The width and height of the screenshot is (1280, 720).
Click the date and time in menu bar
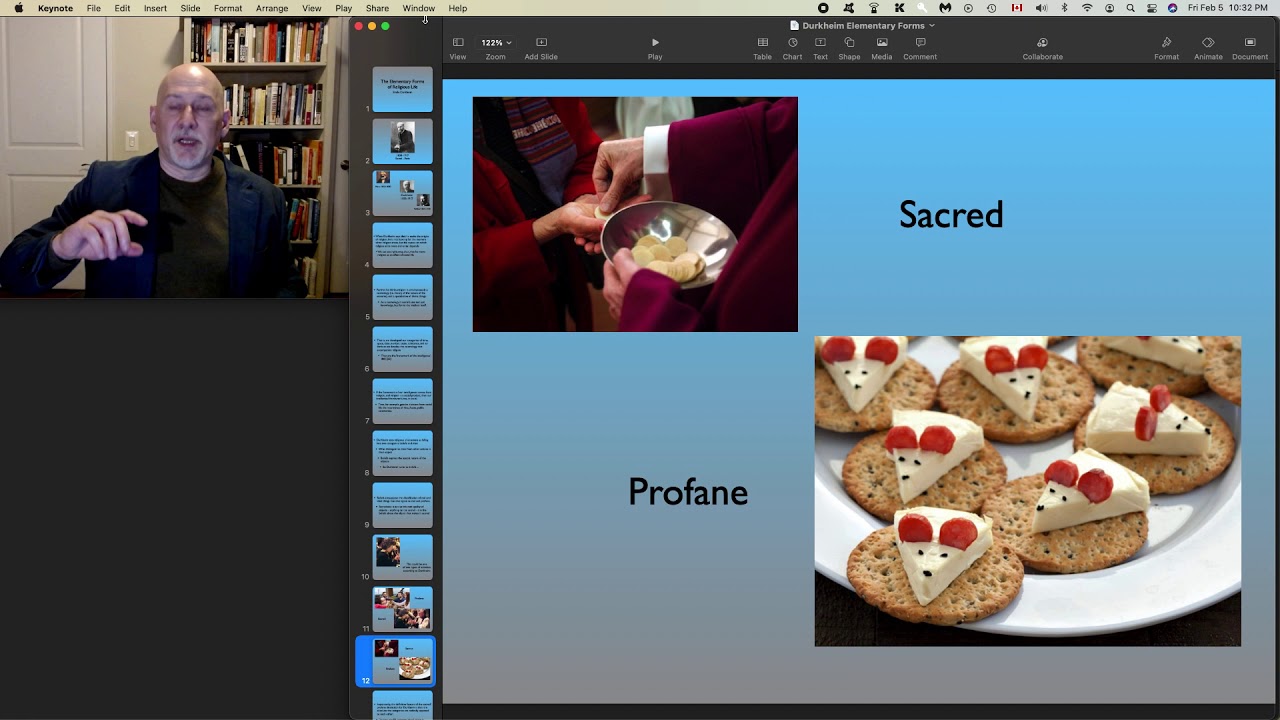(1229, 8)
